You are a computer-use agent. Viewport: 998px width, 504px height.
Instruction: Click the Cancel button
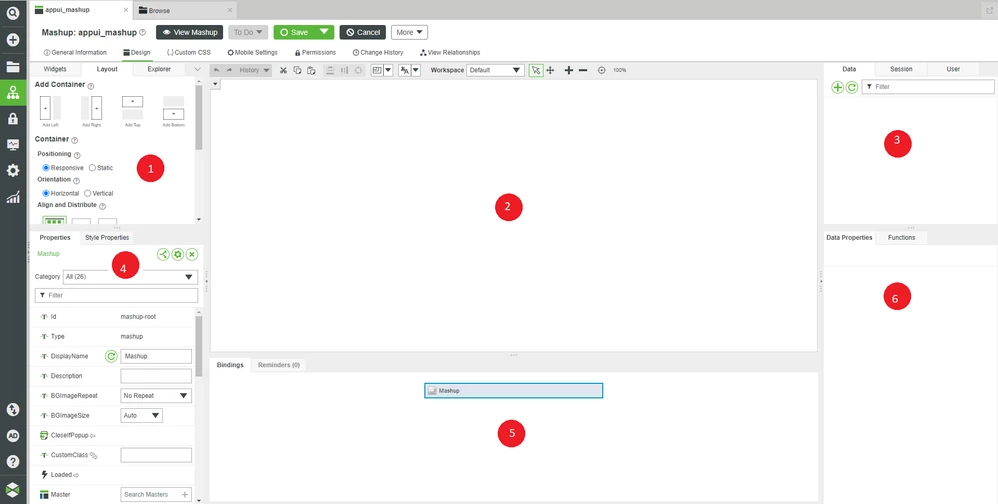pos(363,32)
